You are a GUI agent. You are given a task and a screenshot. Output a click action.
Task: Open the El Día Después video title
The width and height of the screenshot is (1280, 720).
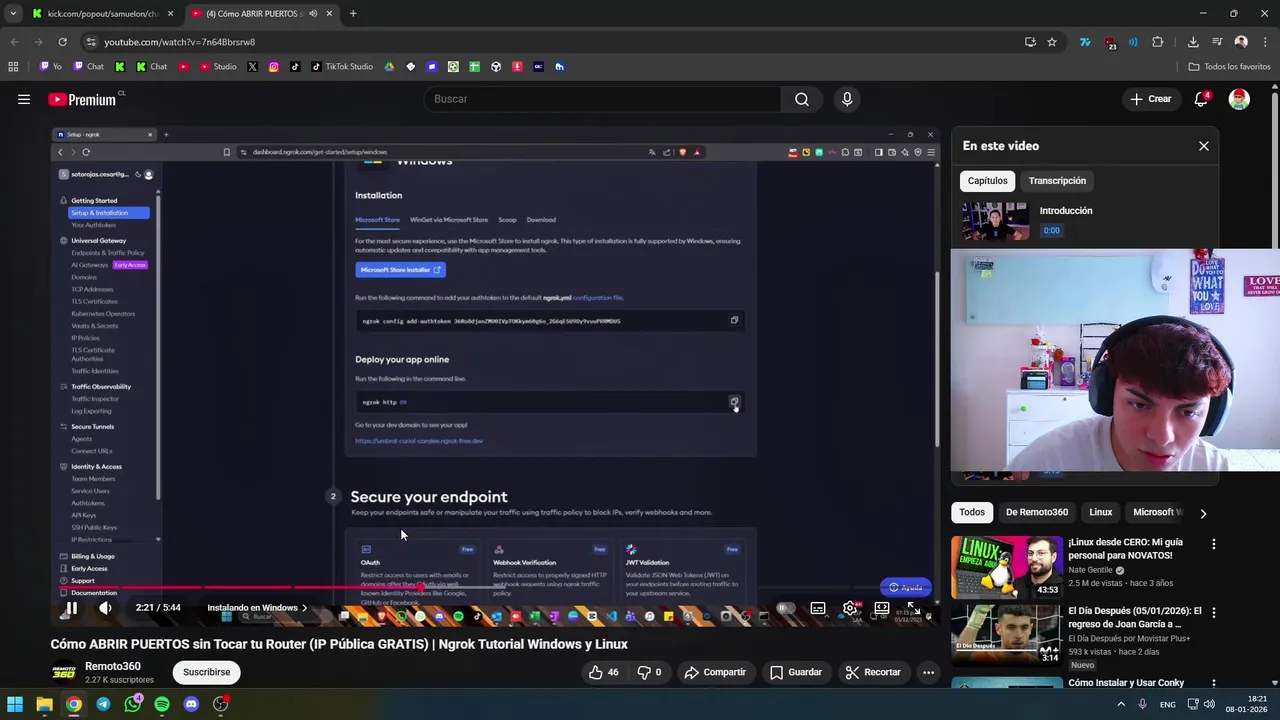(1135, 617)
